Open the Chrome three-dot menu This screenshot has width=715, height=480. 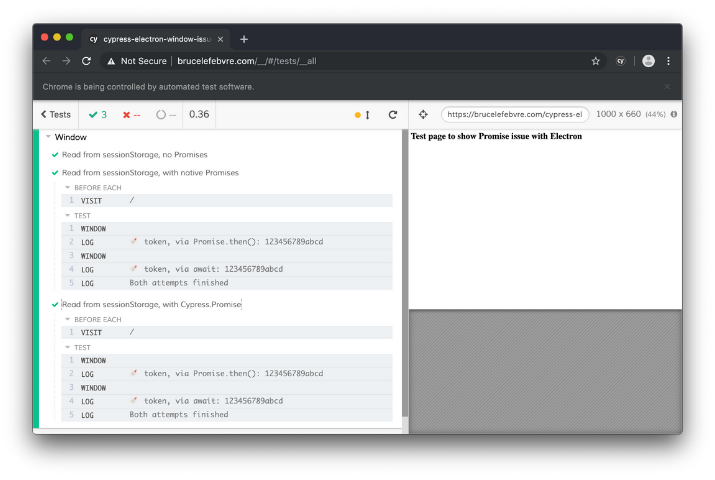(669, 61)
